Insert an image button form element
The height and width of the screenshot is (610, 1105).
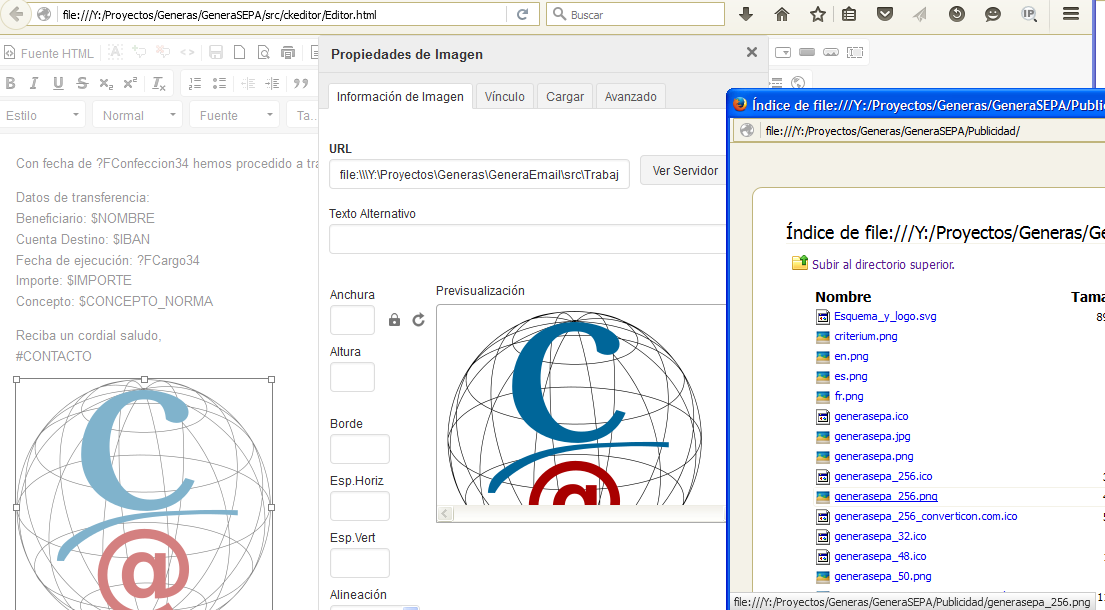(x=831, y=52)
